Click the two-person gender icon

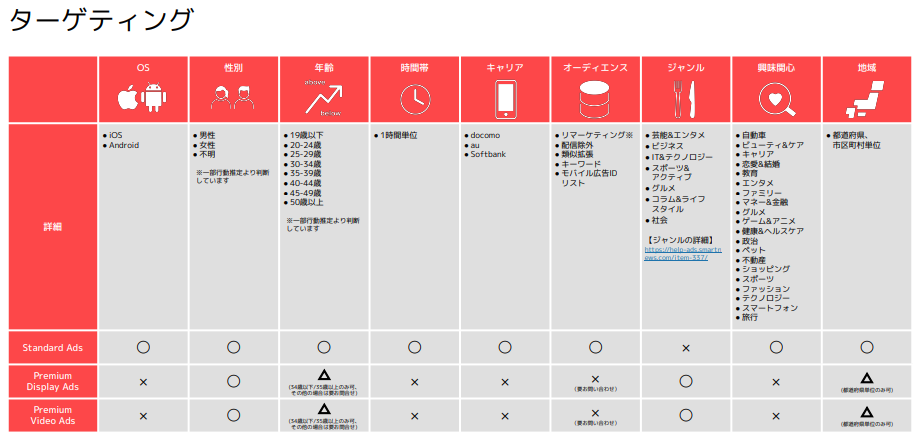click(x=233, y=99)
